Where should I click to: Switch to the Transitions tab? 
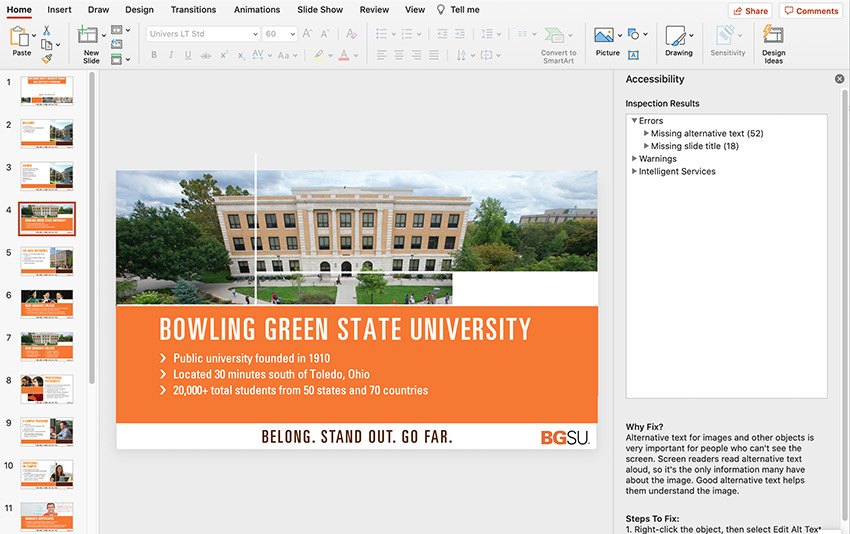coord(193,10)
